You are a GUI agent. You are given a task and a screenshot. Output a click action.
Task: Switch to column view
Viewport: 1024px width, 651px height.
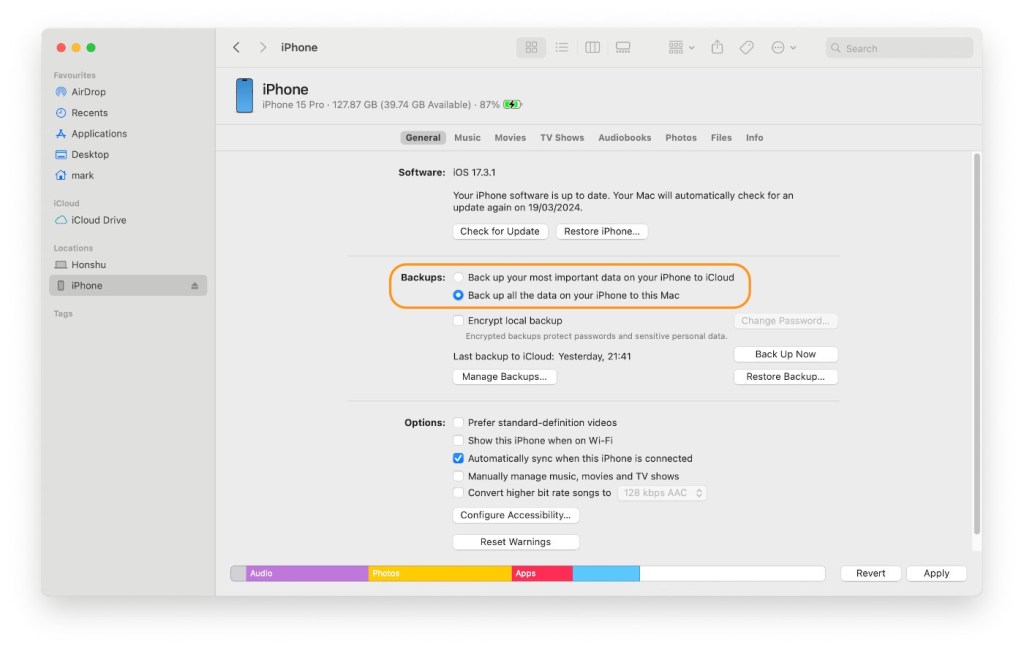tap(592, 47)
